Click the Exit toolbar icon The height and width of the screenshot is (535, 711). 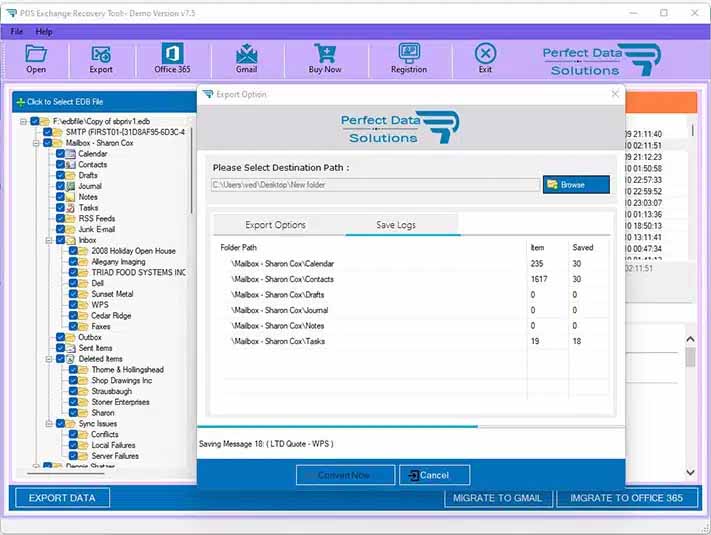click(485, 54)
